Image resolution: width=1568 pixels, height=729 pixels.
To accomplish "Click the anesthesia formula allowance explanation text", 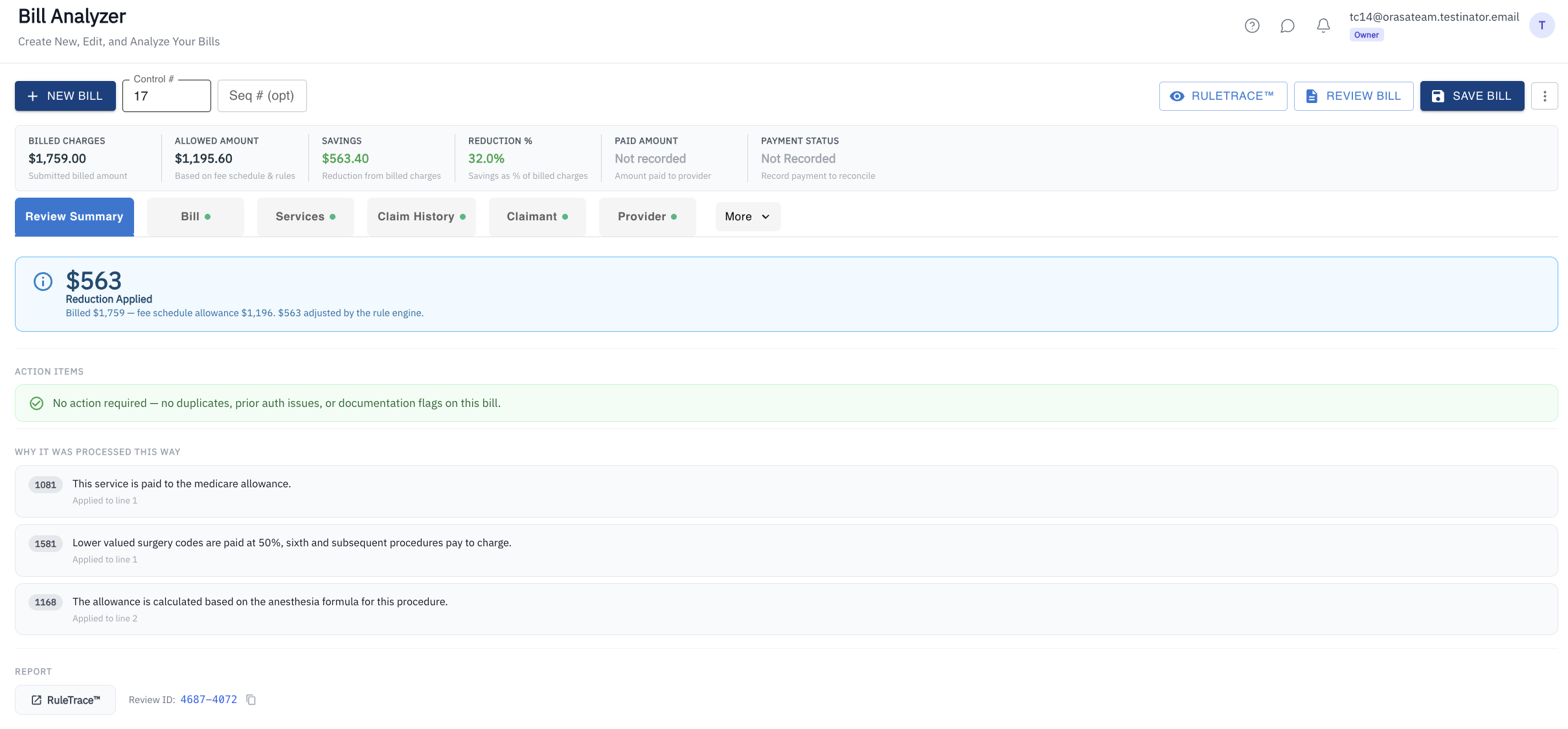I will [260, 602].
